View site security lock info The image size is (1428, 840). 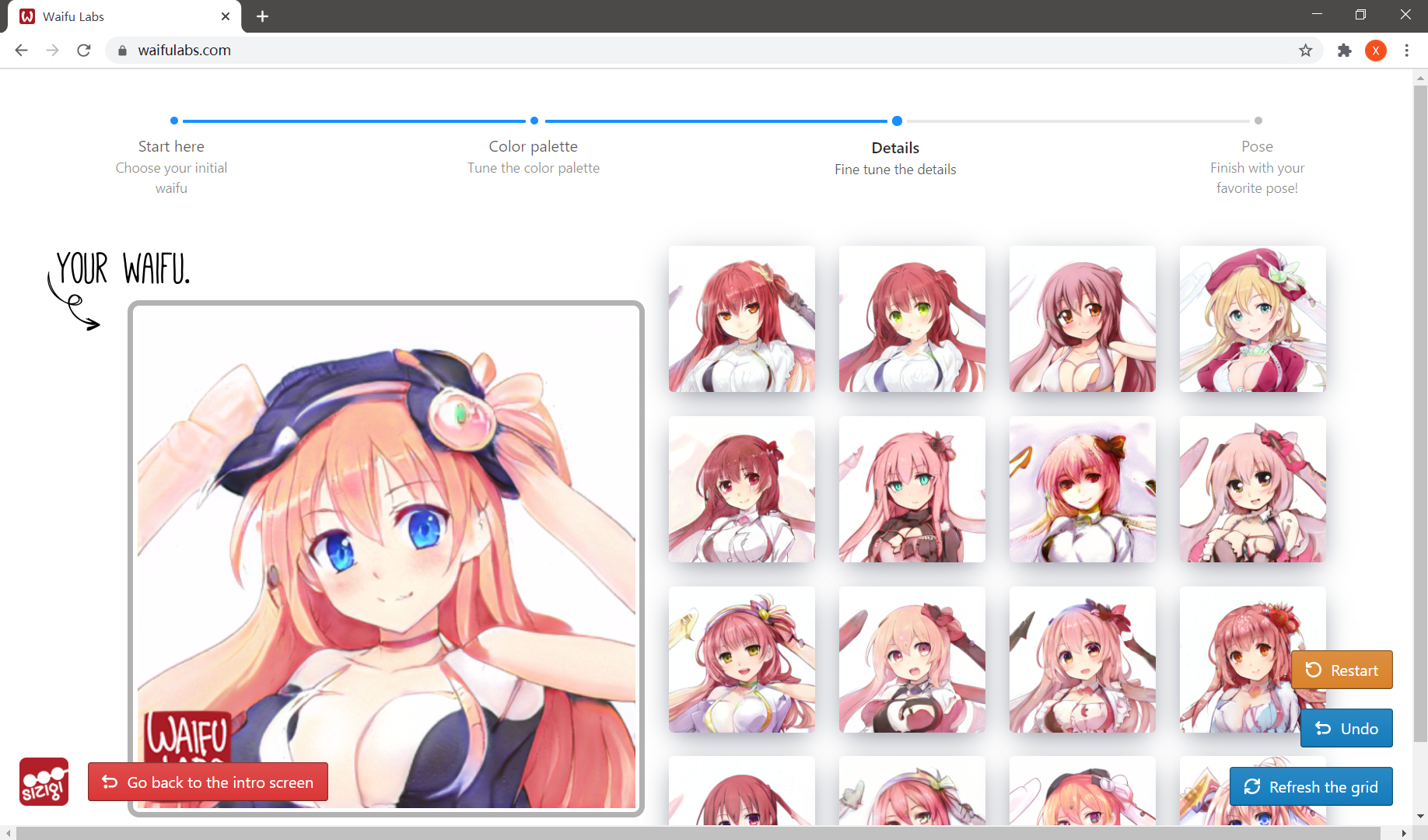[122, 51]
